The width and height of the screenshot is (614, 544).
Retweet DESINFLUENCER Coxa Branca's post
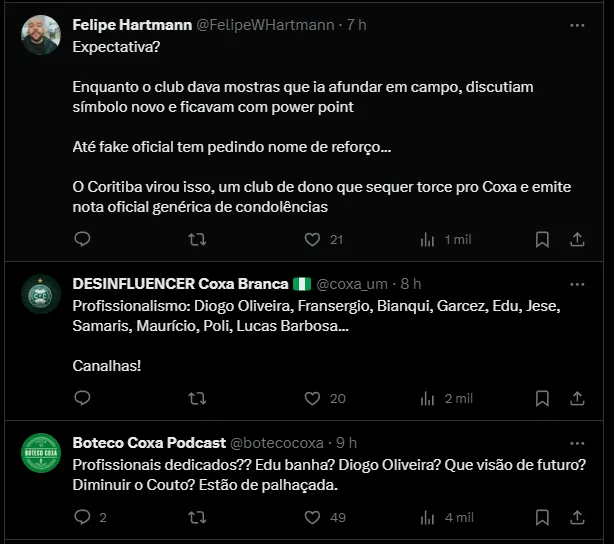click(x=197, y=398)
